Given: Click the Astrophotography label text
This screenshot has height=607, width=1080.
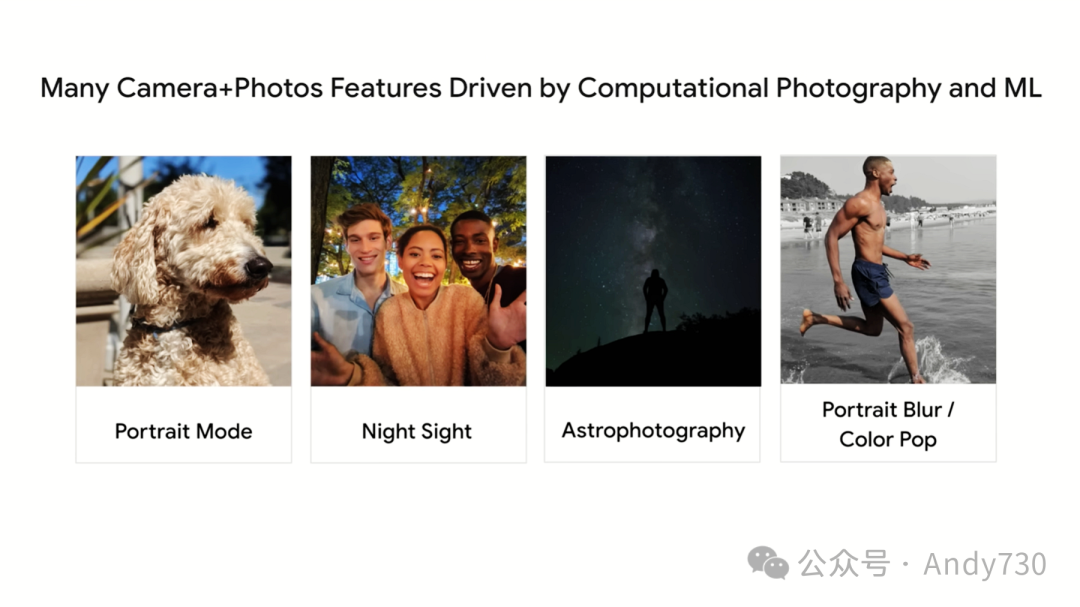Looking at the screenshot, I should (653, 431).
